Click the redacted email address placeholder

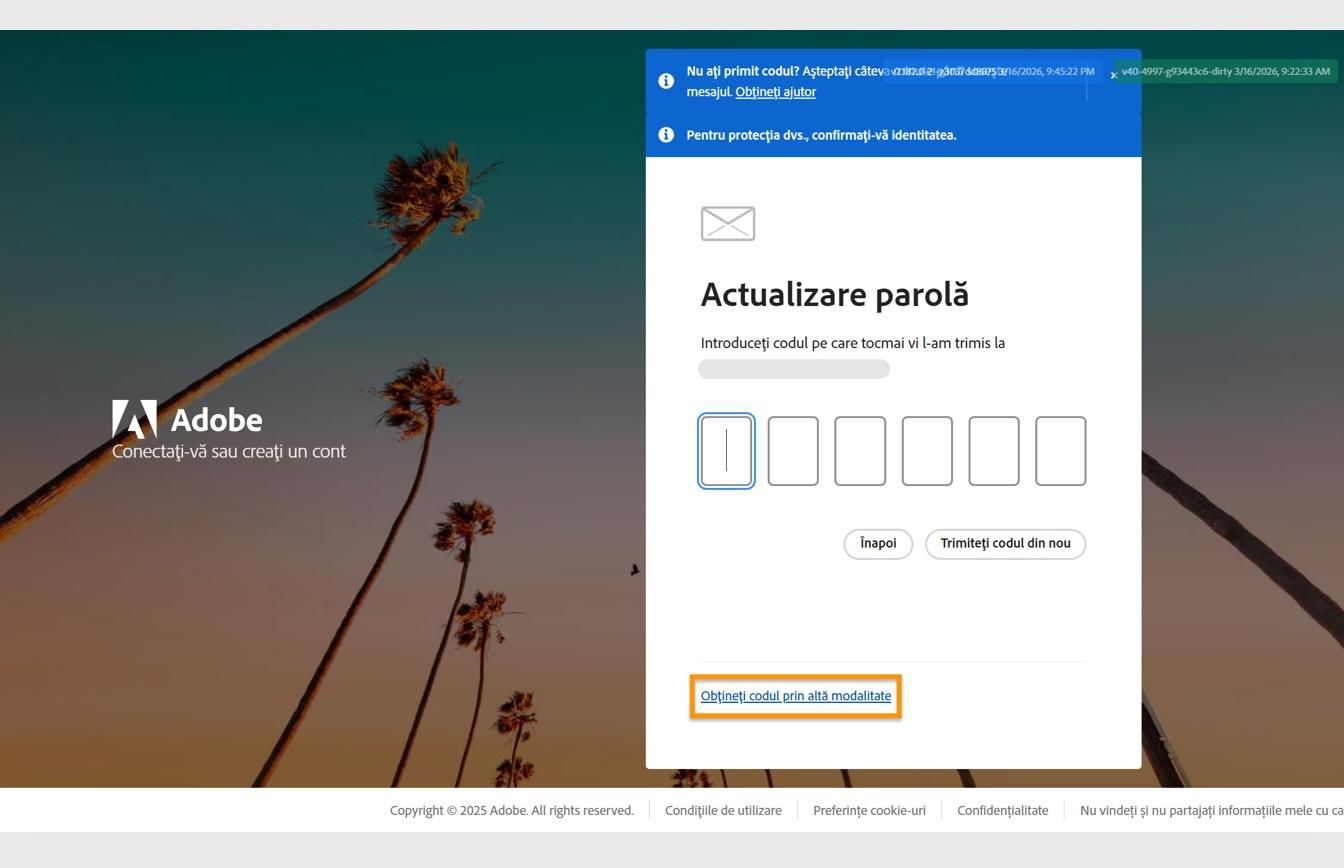click(794, 369)
